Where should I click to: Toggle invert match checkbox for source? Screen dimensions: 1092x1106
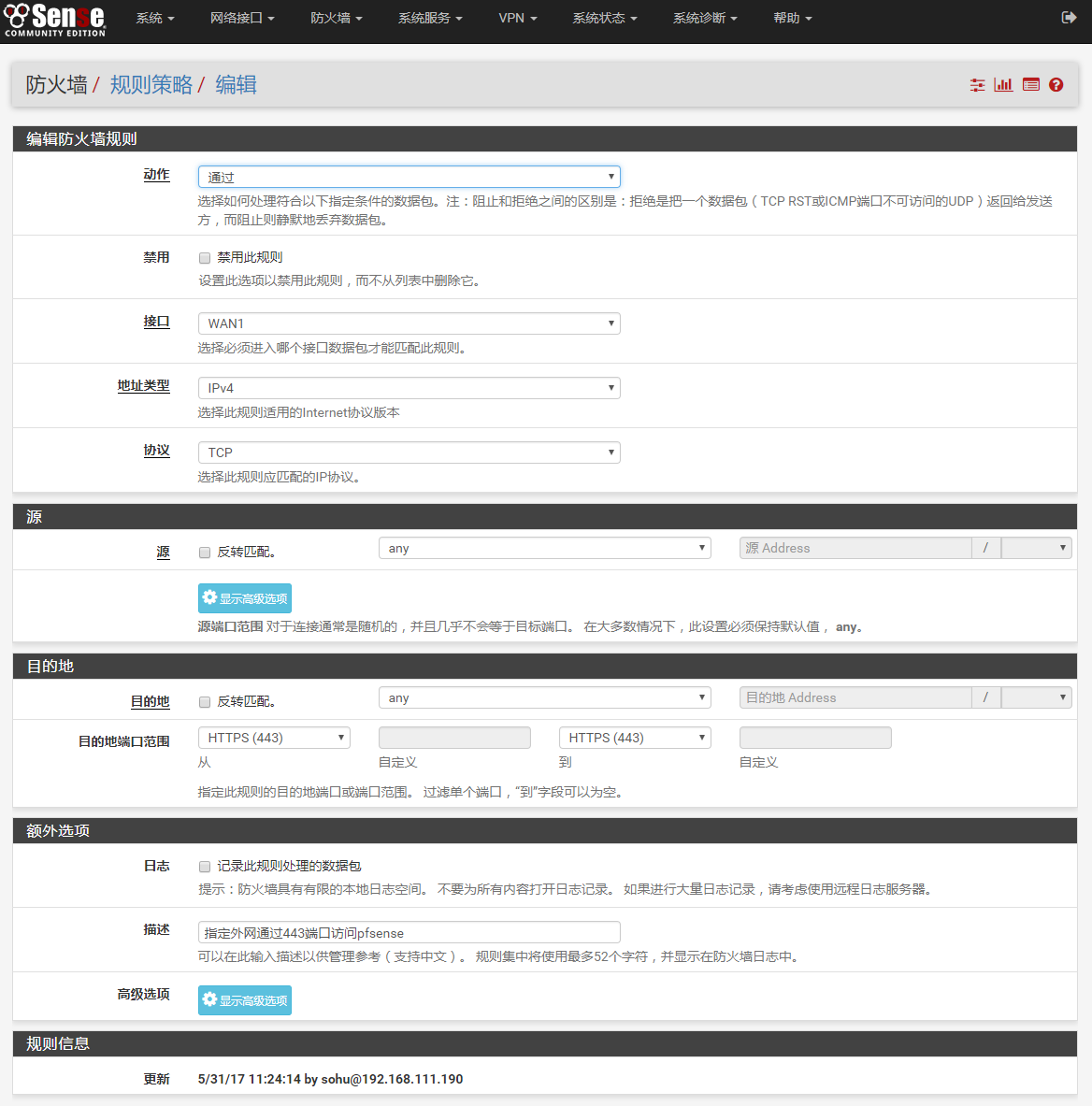pyautogui.click(x=205, y=553)
